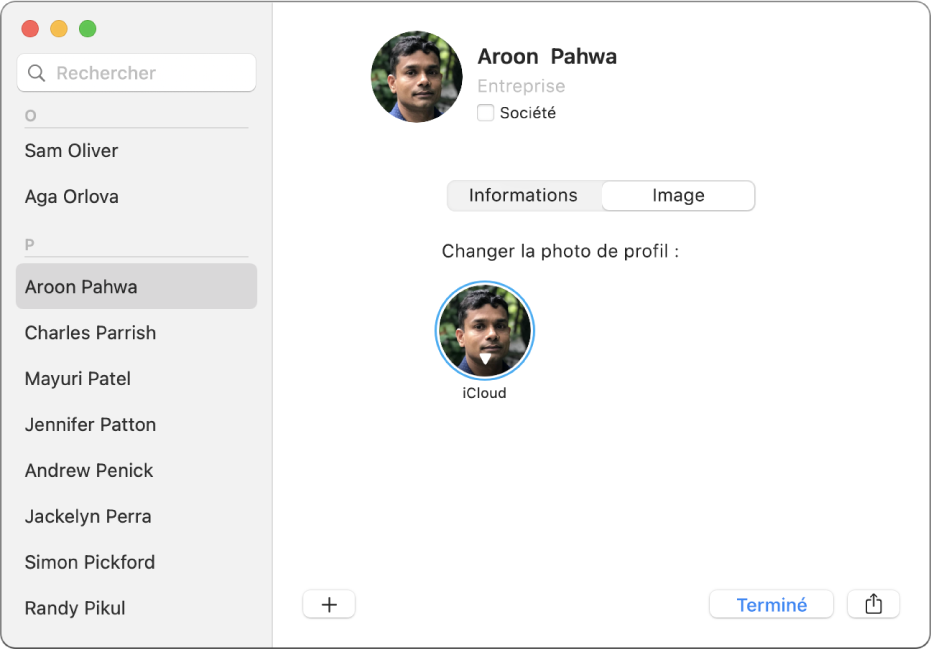Click the add contact (+) button
This screenshot has height=649, width=931.
click(x=329, y=604)
